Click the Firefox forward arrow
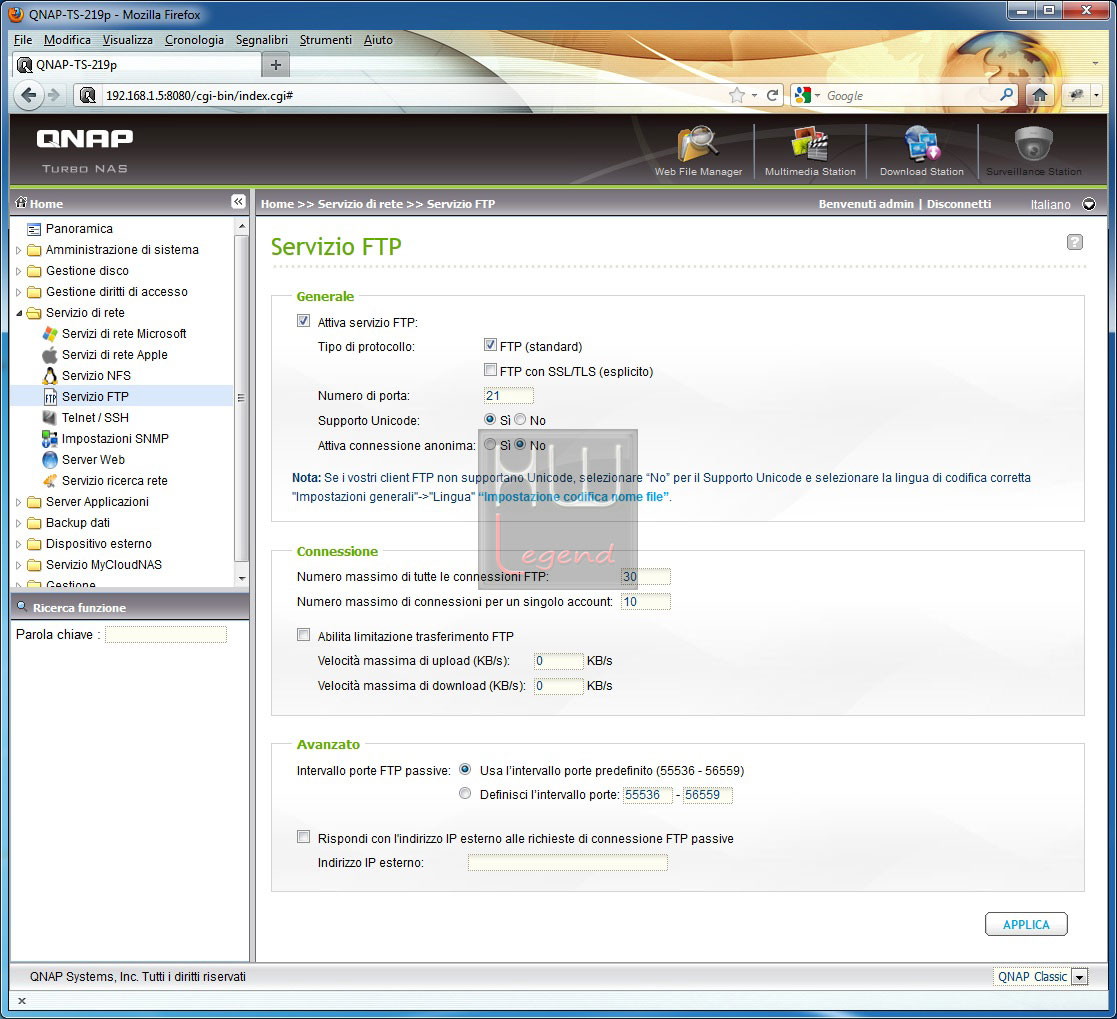 tap(54, 95)
